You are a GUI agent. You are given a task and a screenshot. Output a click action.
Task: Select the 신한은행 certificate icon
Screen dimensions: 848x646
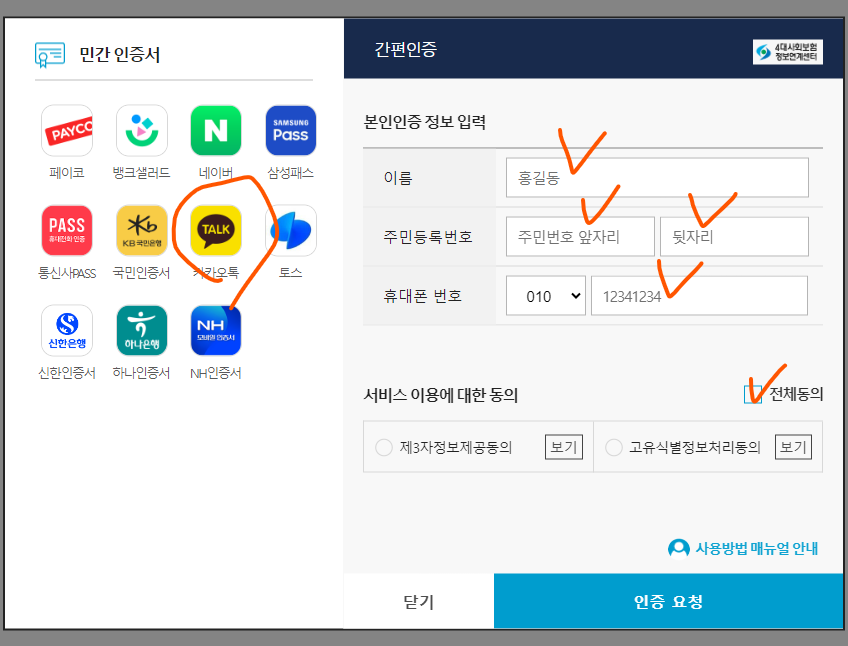pos(67,331)
